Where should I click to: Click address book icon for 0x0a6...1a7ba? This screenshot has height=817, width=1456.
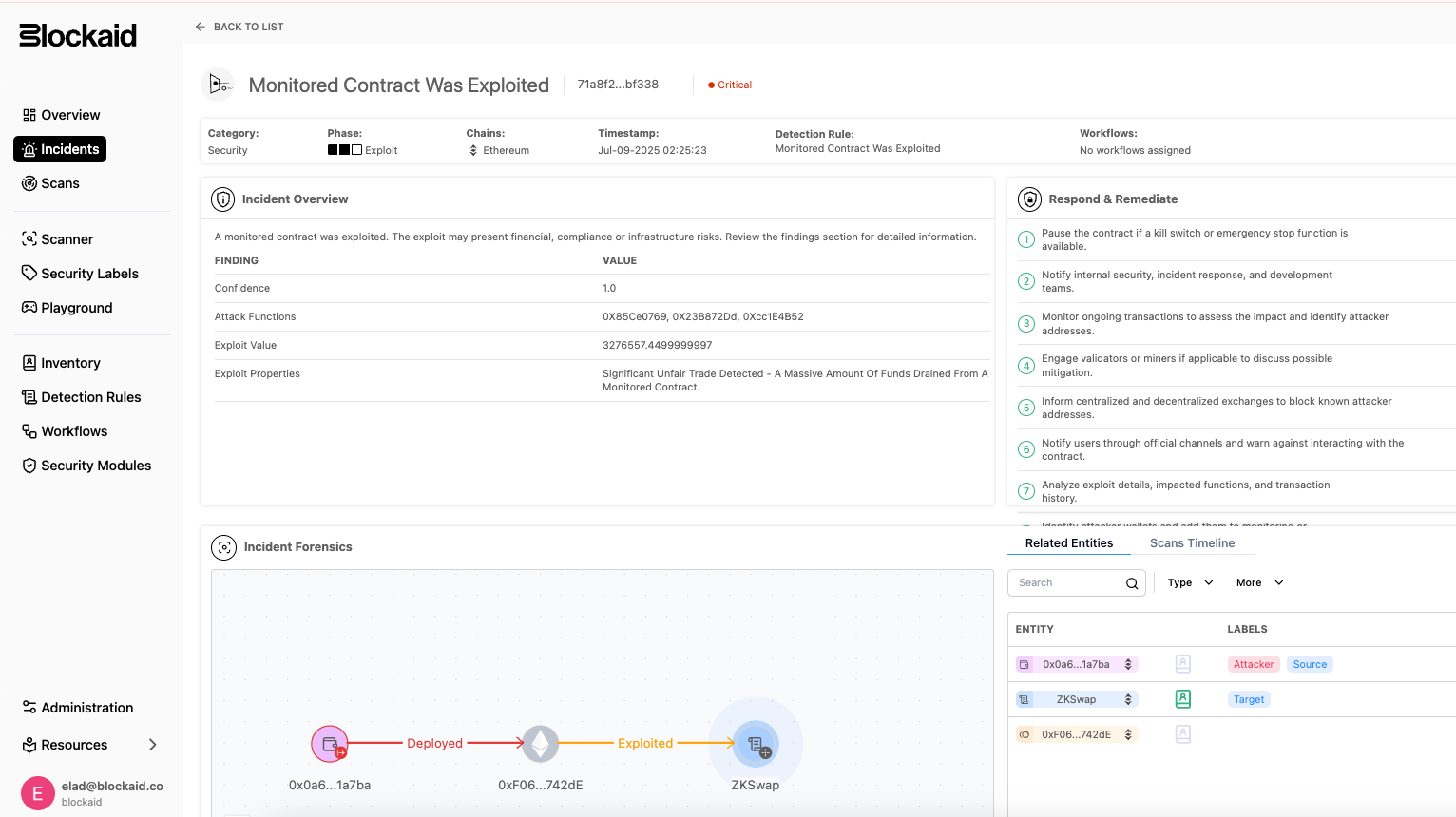pyautogui.click(x=1183, y=664)
